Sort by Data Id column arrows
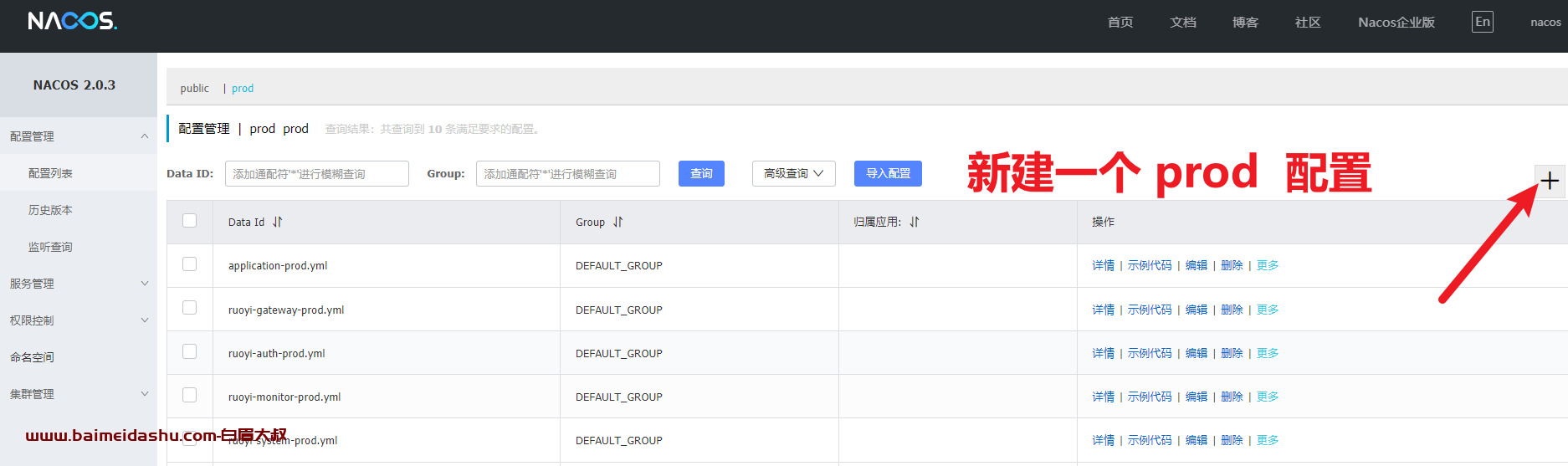The height and width of the screenshot is (466, 1568). click(278, 222)
